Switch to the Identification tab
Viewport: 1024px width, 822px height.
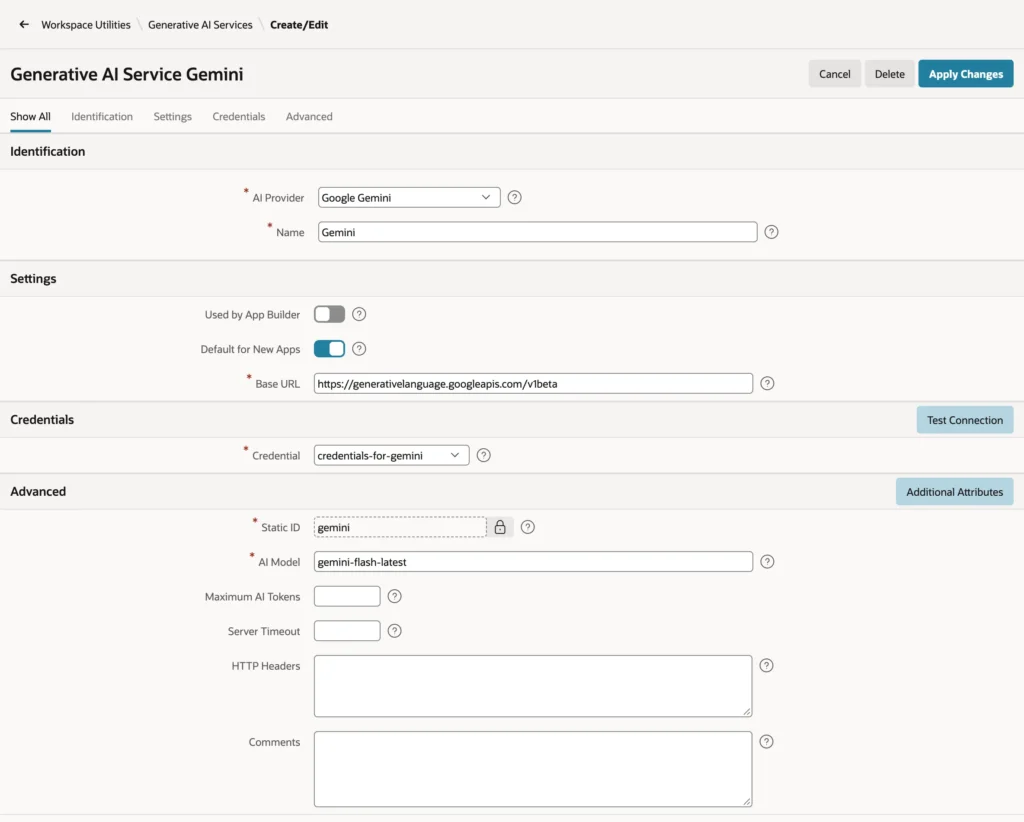pyautogui.click(x=102, y=116)
